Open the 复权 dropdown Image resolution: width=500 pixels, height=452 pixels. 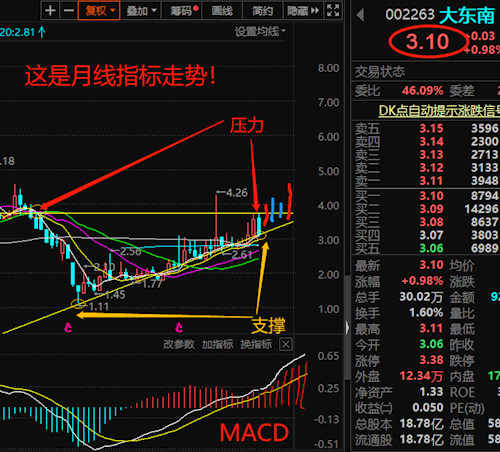[99, 11]
